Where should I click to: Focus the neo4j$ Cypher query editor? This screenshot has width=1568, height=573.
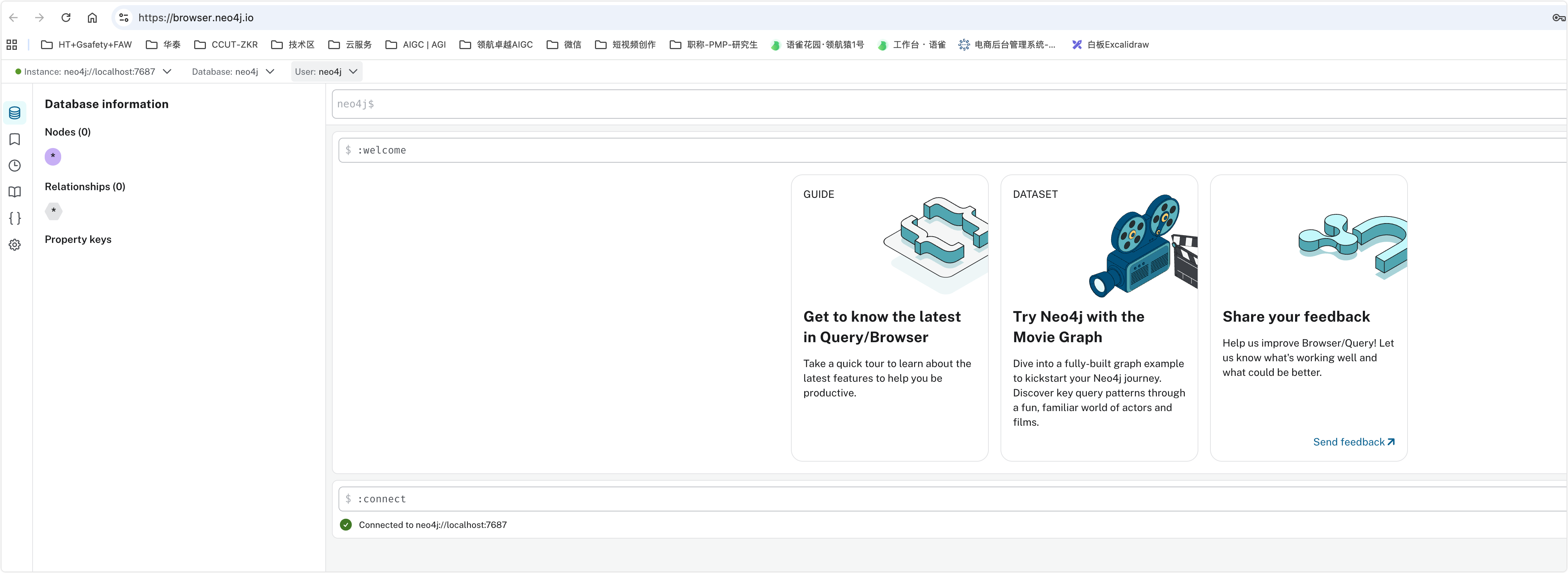tap(949, 104)
